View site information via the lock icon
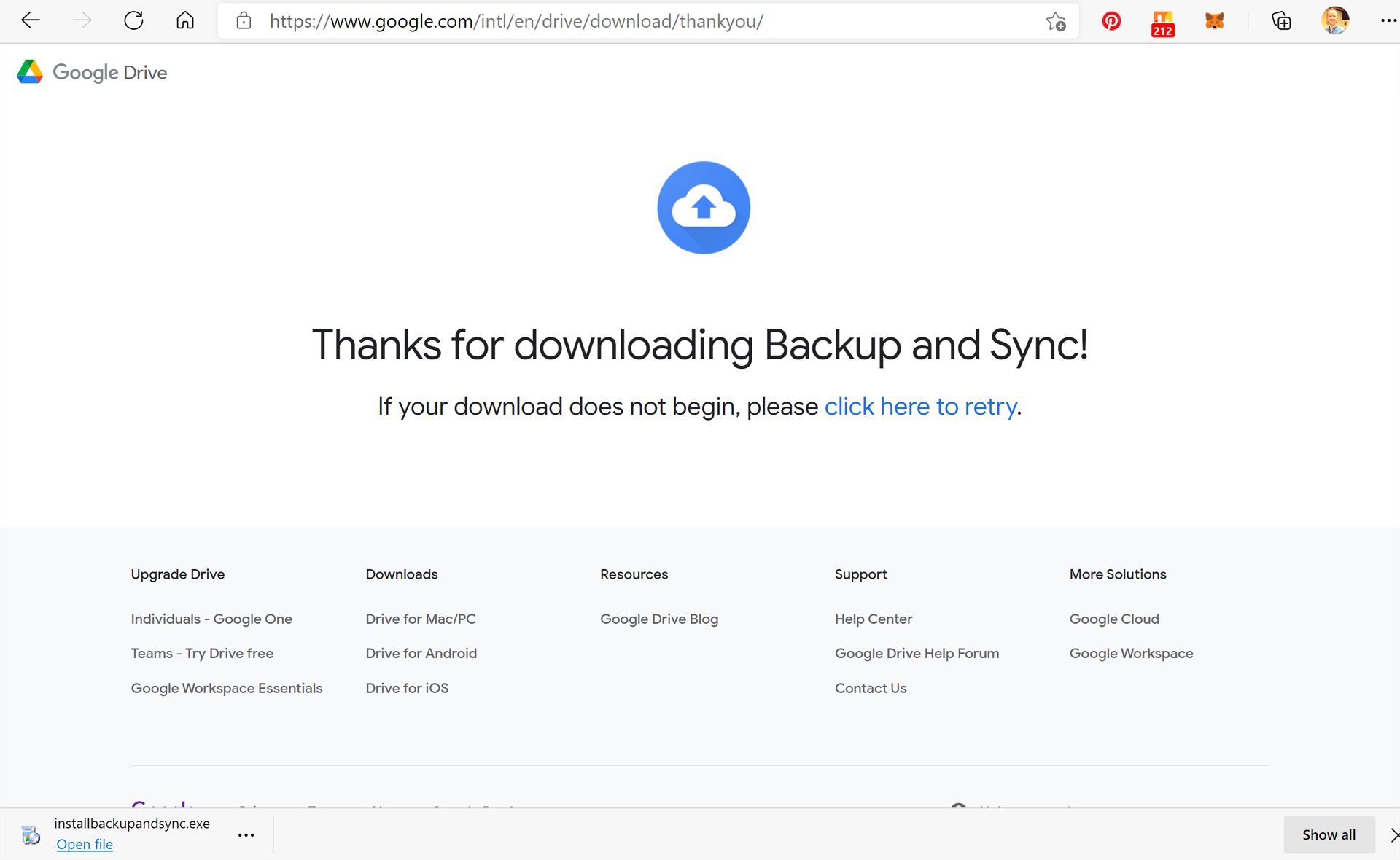Screen dimensions: 1400x860 244,20
